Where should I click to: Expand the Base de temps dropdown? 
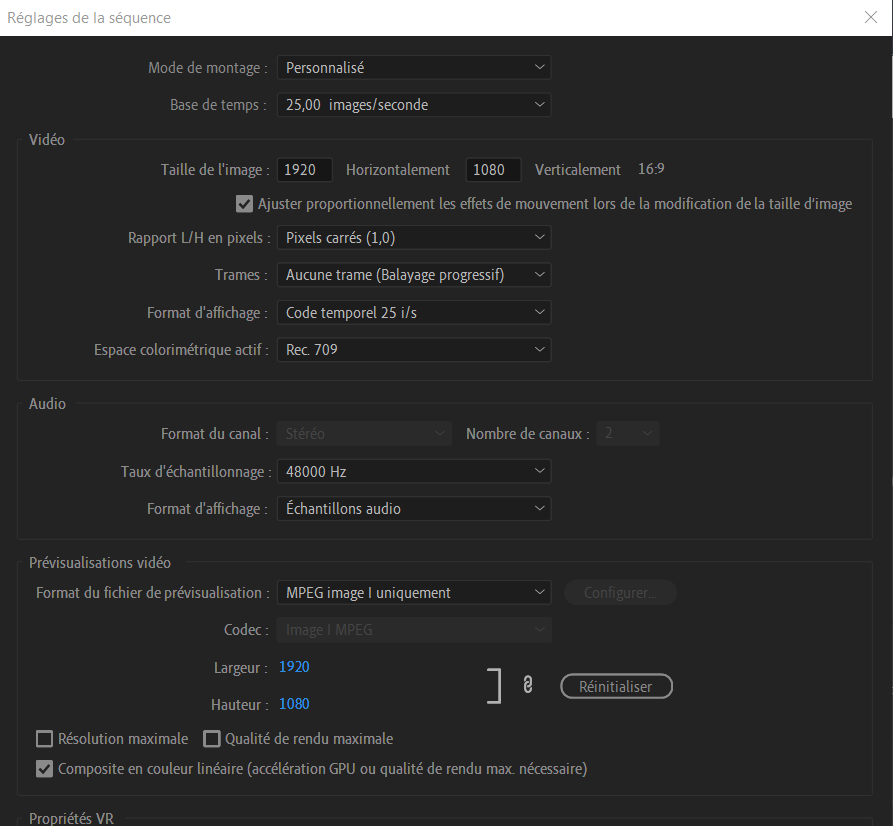pos(413,104)
